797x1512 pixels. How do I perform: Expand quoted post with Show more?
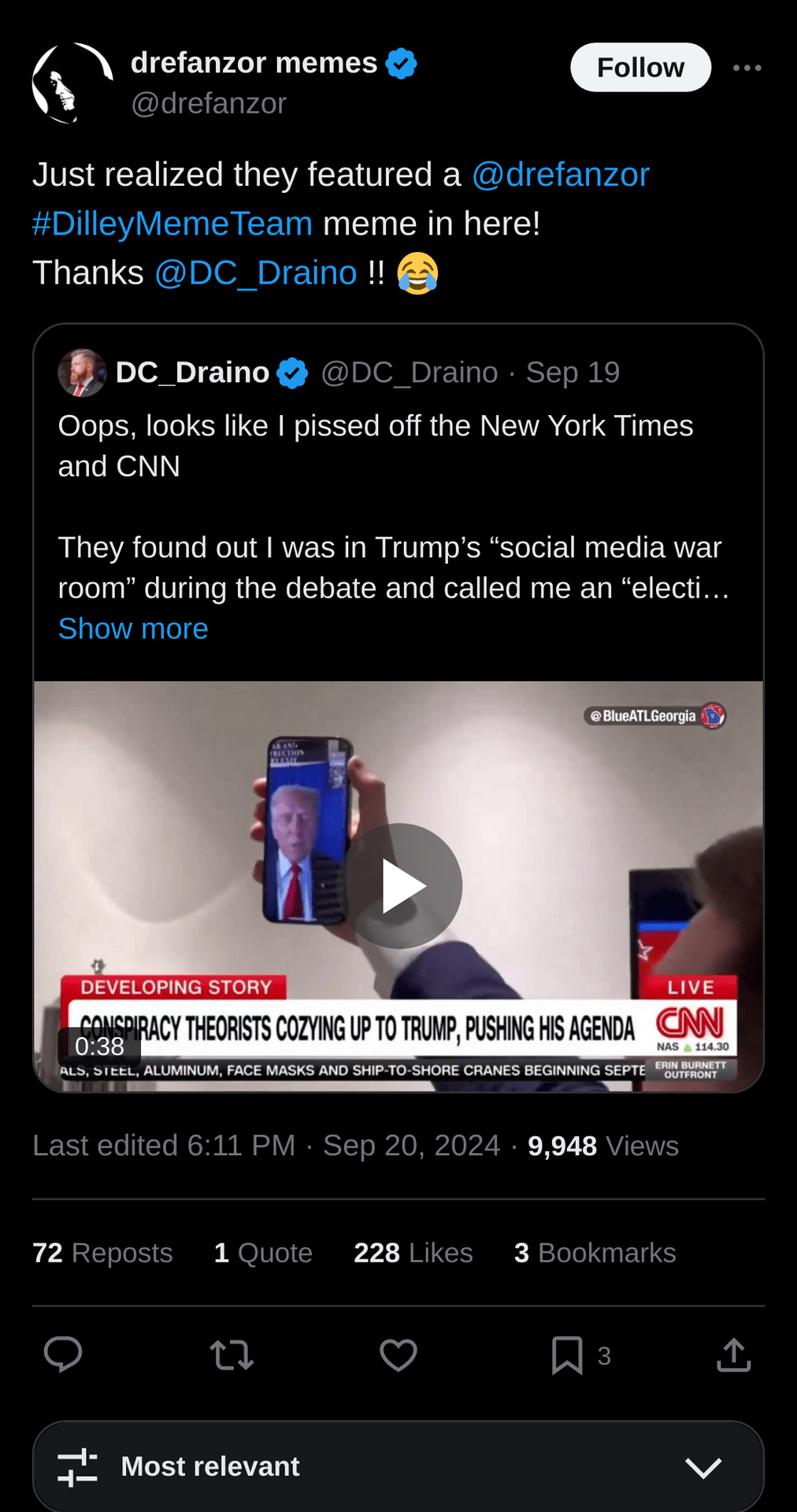point(133,628)
